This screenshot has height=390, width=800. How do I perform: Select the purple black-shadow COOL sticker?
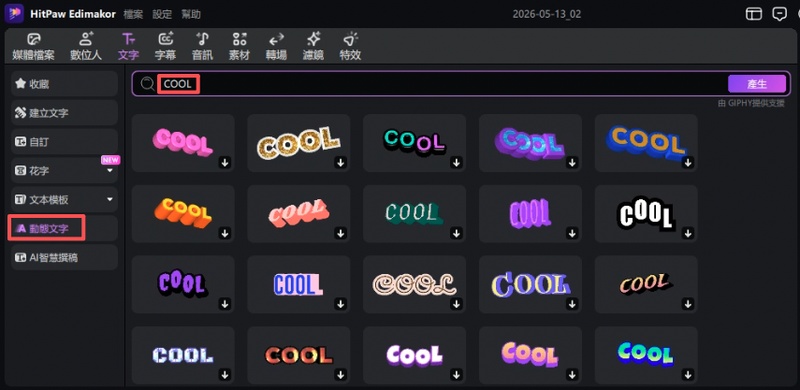click(183, 284)
